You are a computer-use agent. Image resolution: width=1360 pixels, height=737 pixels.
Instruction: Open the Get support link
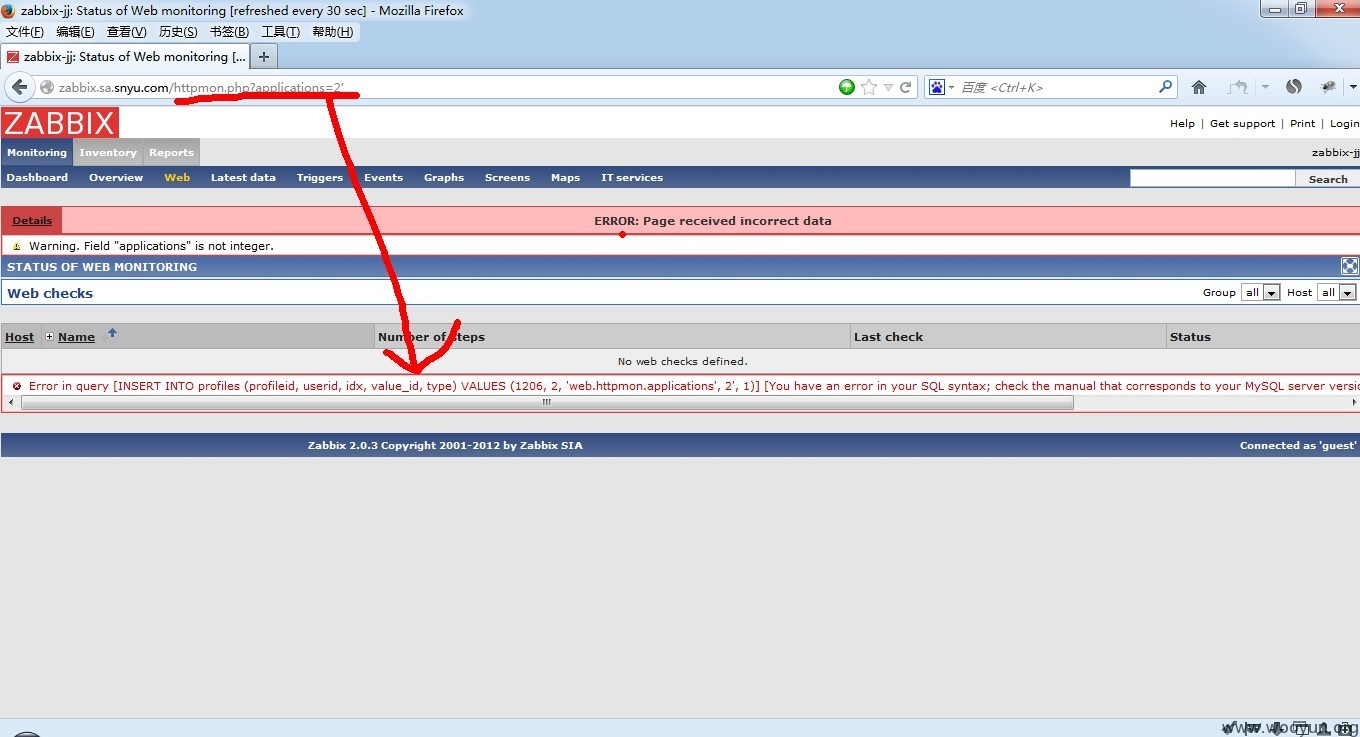pyautogui.click(x=1242, y=124)
